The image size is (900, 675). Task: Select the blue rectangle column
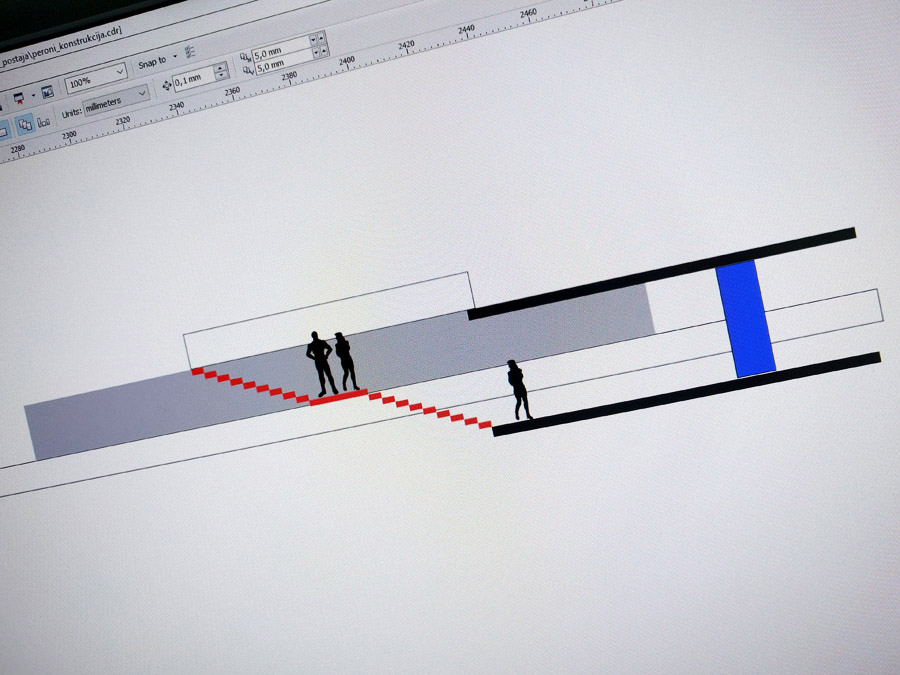point(745,319)
